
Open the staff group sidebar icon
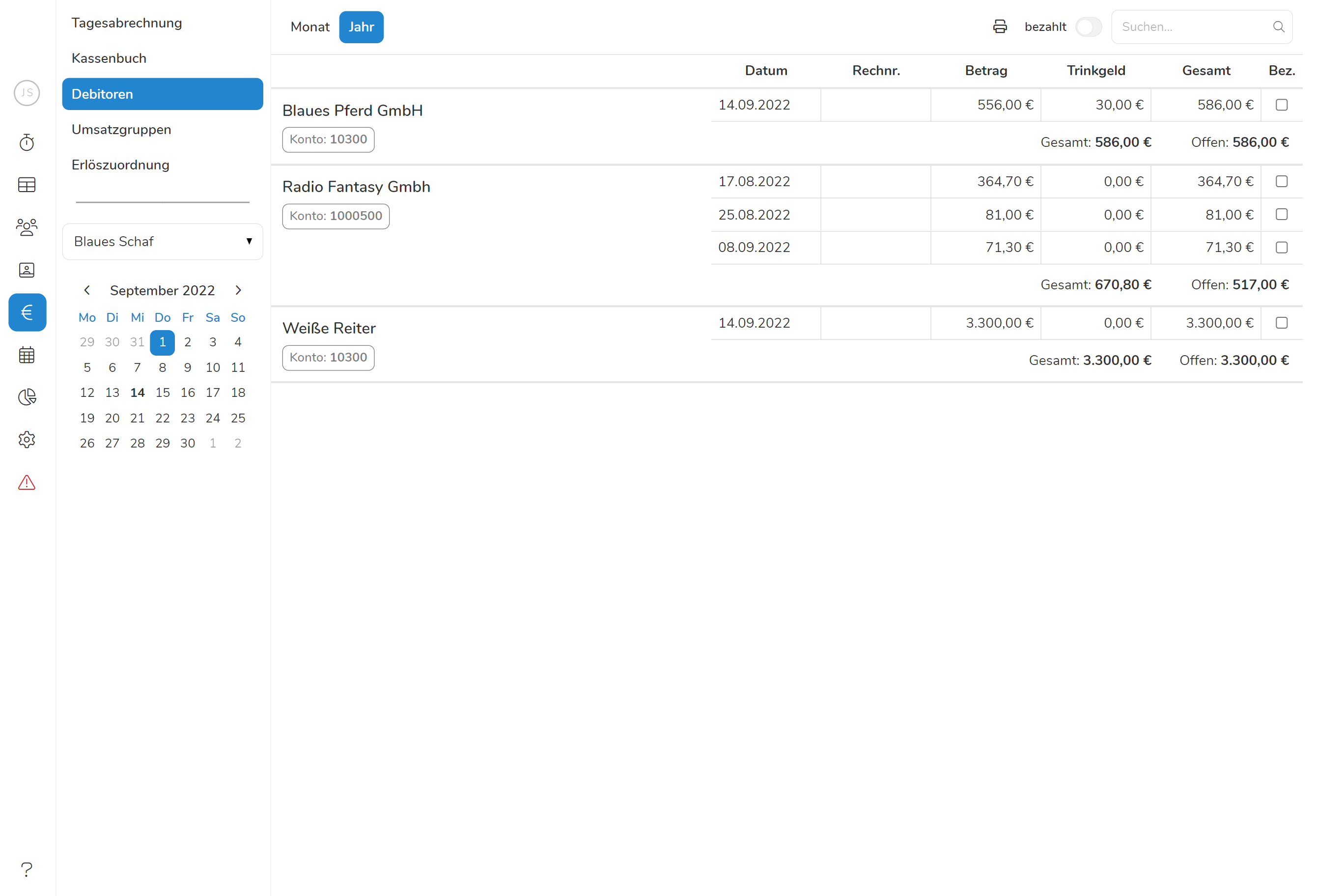[x=27, y=227]
